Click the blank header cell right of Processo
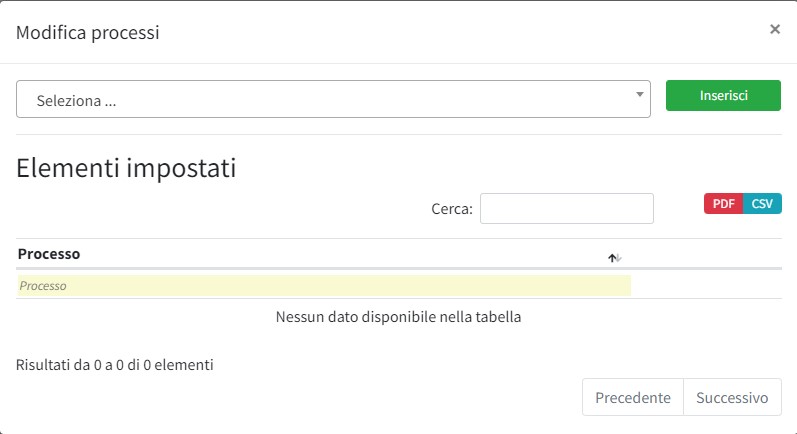797x434 pixels. [706, 254]
